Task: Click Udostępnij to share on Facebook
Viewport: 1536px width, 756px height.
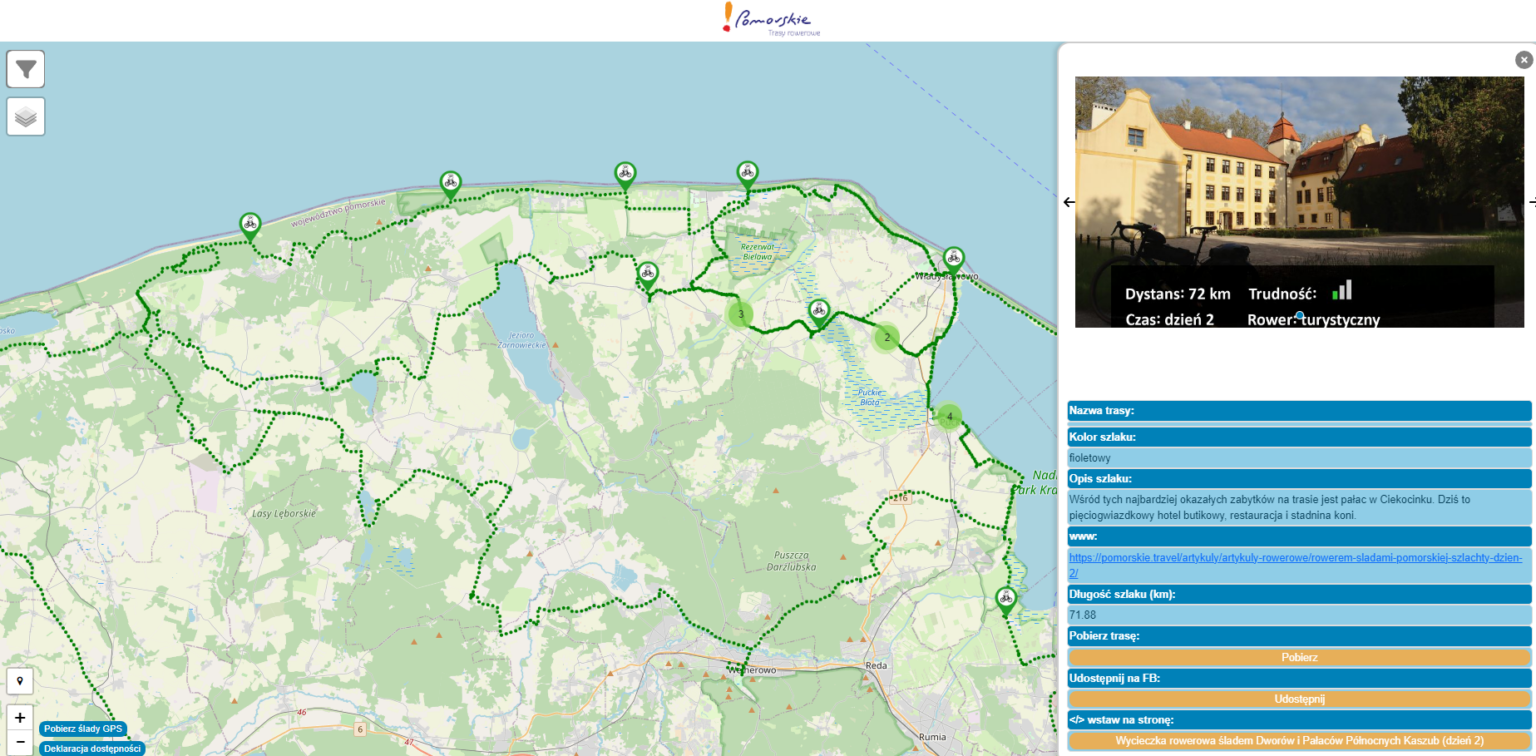Action: point(1299,699)
